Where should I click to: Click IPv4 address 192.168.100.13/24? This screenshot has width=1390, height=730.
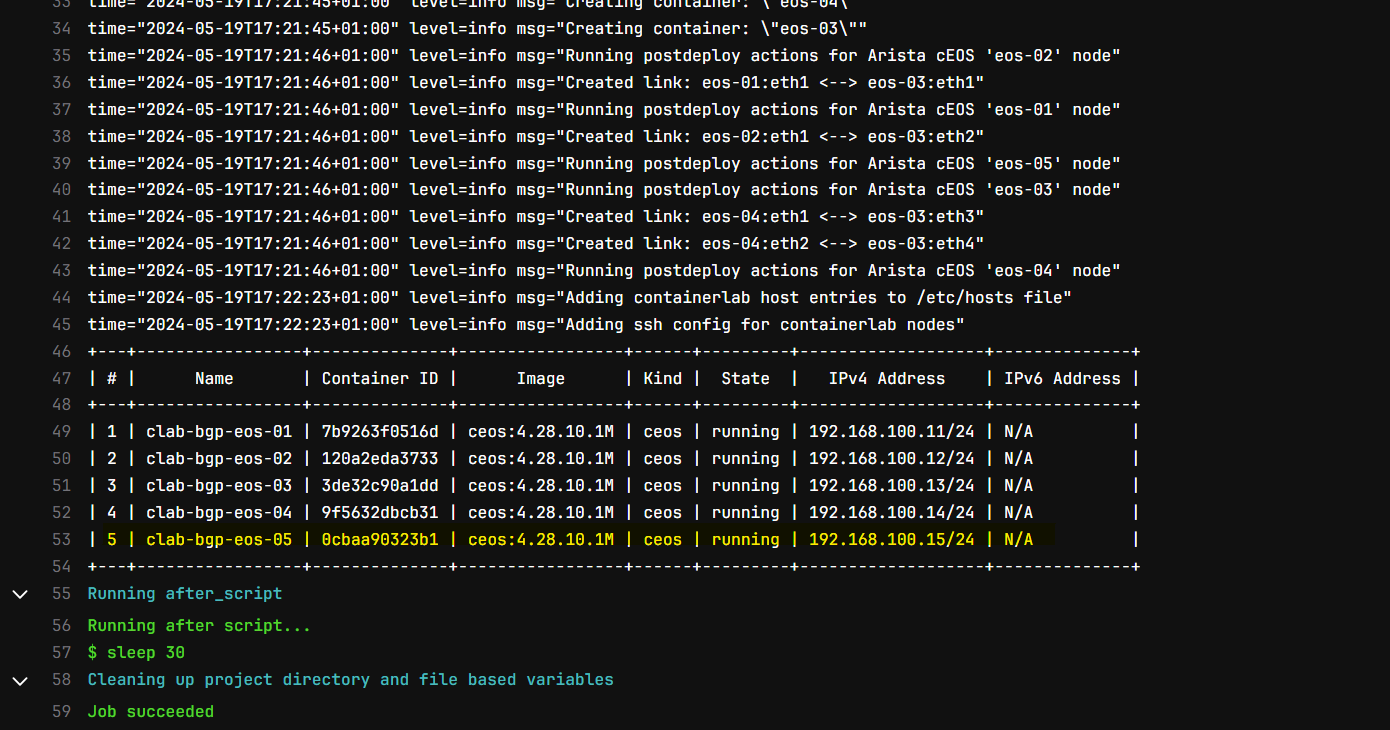click(892, 485)
